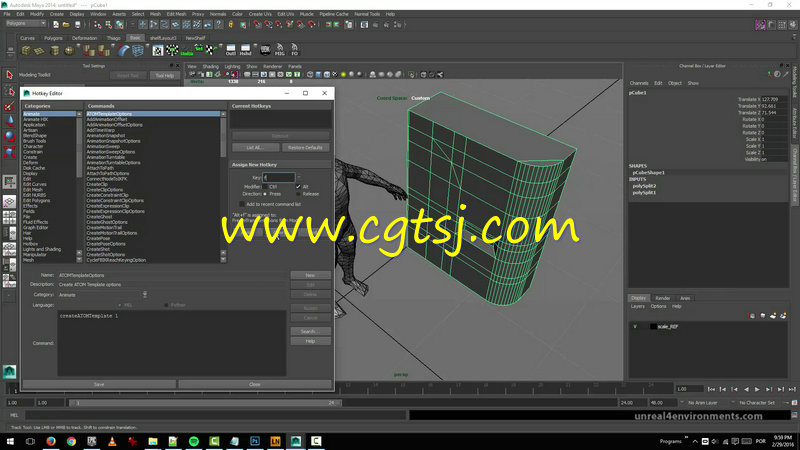Click the Save button in Hotkey Editor
800x450 pixels.
[x=99, y=384]
